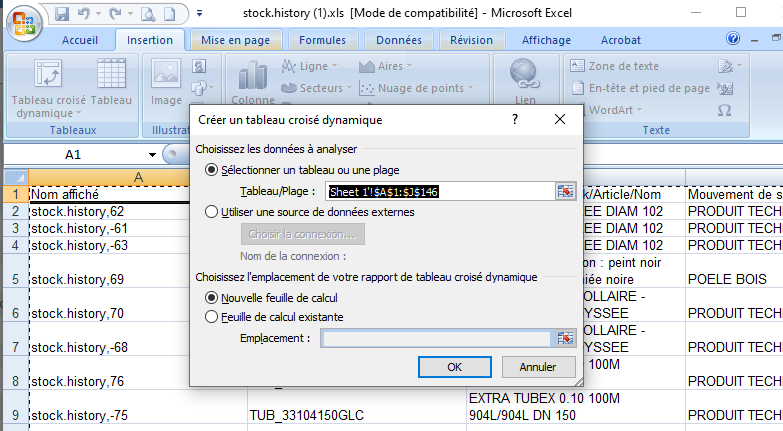
Task: Switch to the Insertion ribbon tab
Action: [150, 40]
